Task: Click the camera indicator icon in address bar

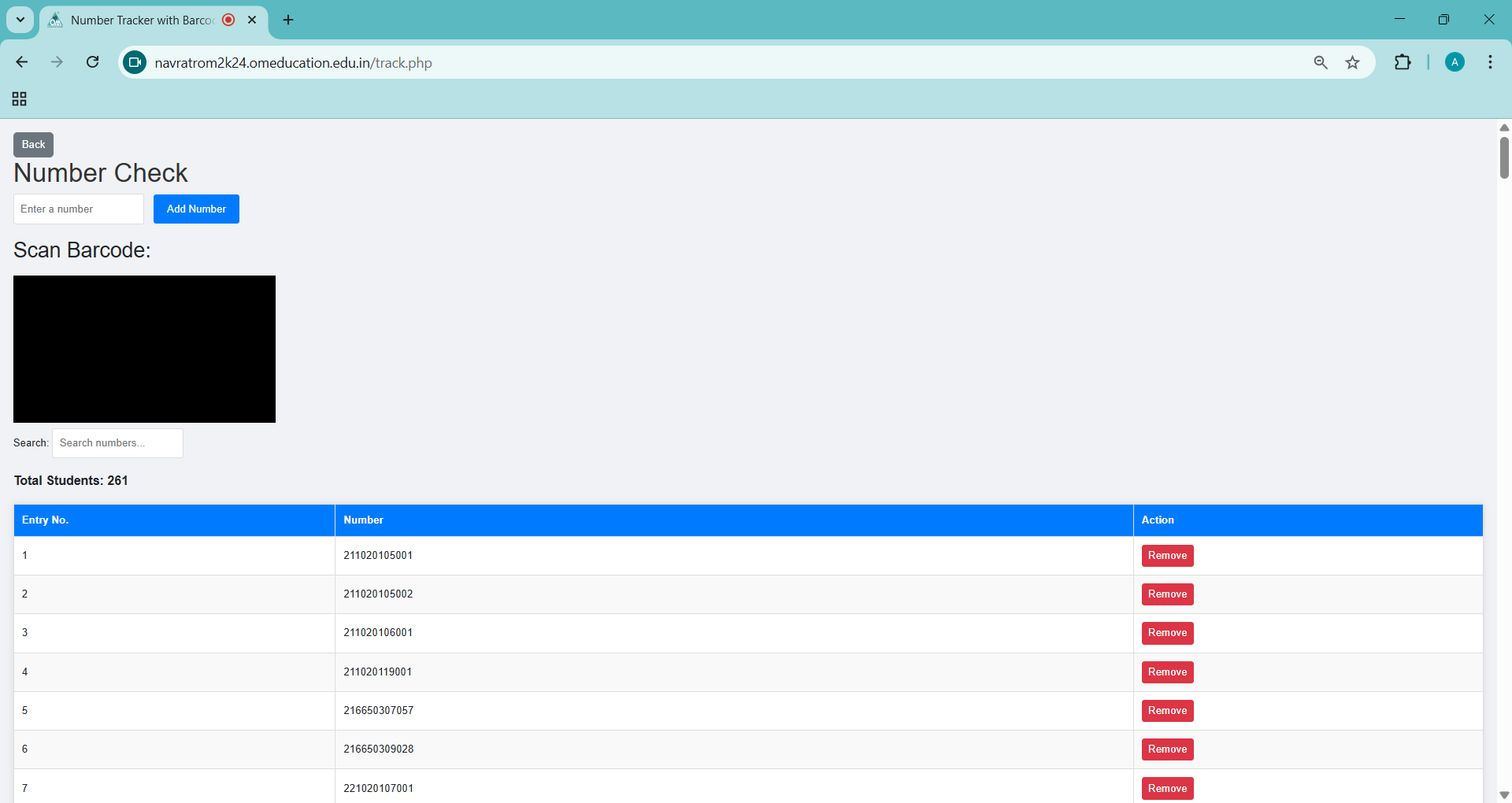Action: (135, 62)
